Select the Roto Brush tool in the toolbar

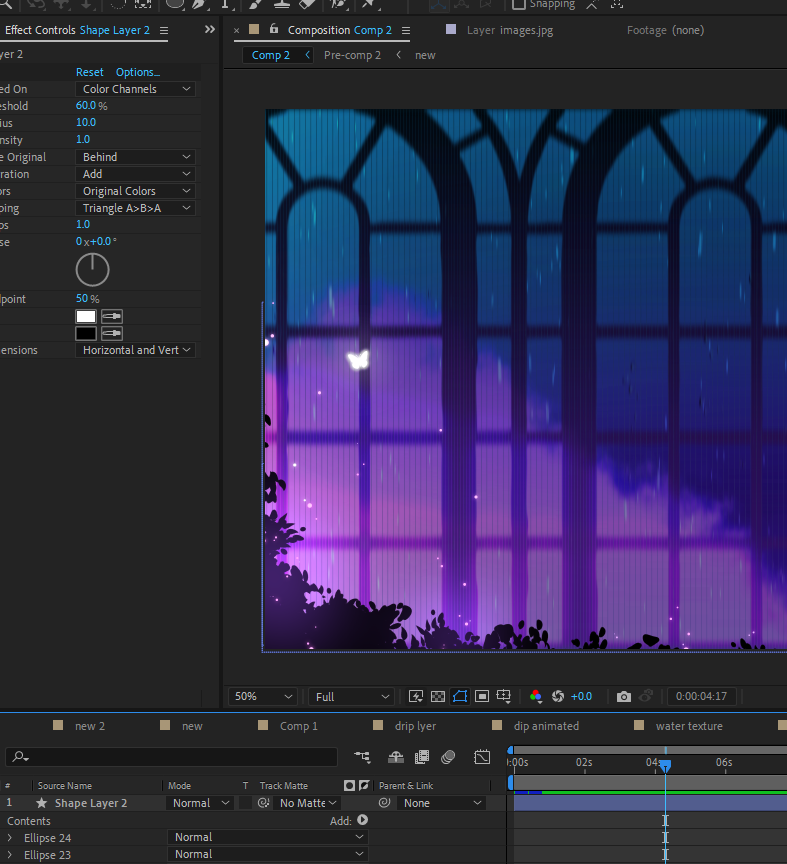[x=338, y=4]
